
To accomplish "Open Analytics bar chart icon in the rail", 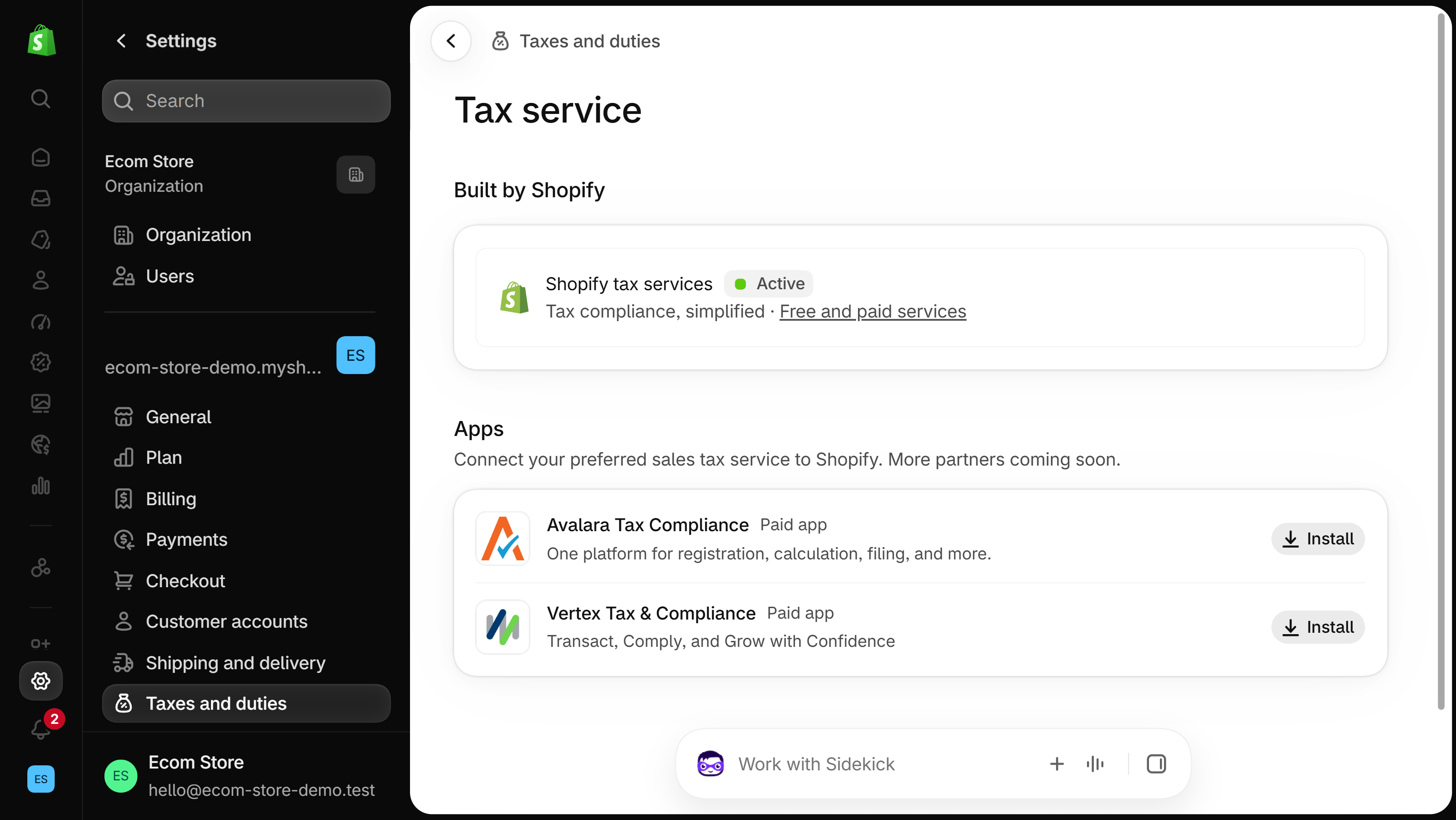I will pos(41,486).
